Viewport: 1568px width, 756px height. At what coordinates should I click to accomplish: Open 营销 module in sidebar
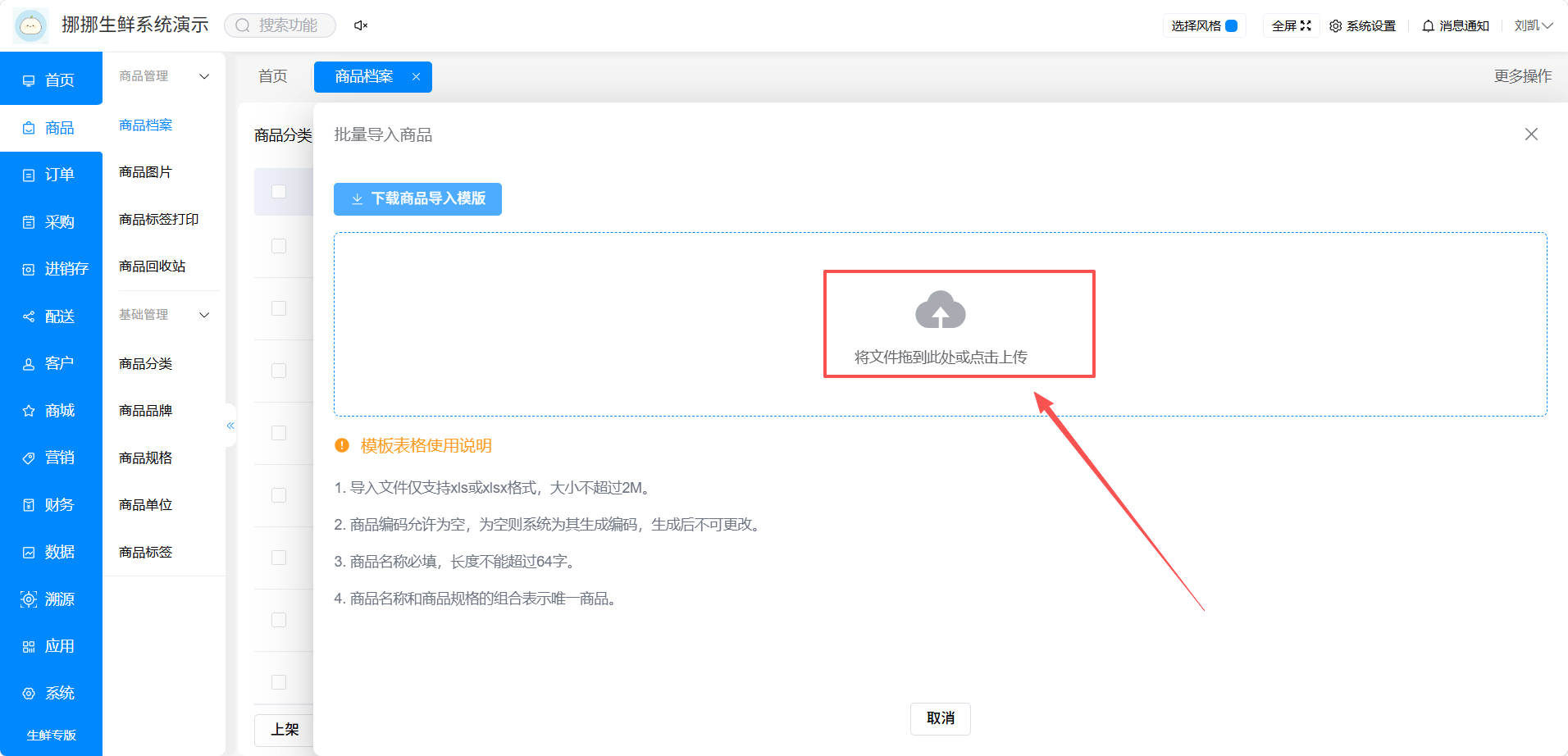[x=51, y=458]
